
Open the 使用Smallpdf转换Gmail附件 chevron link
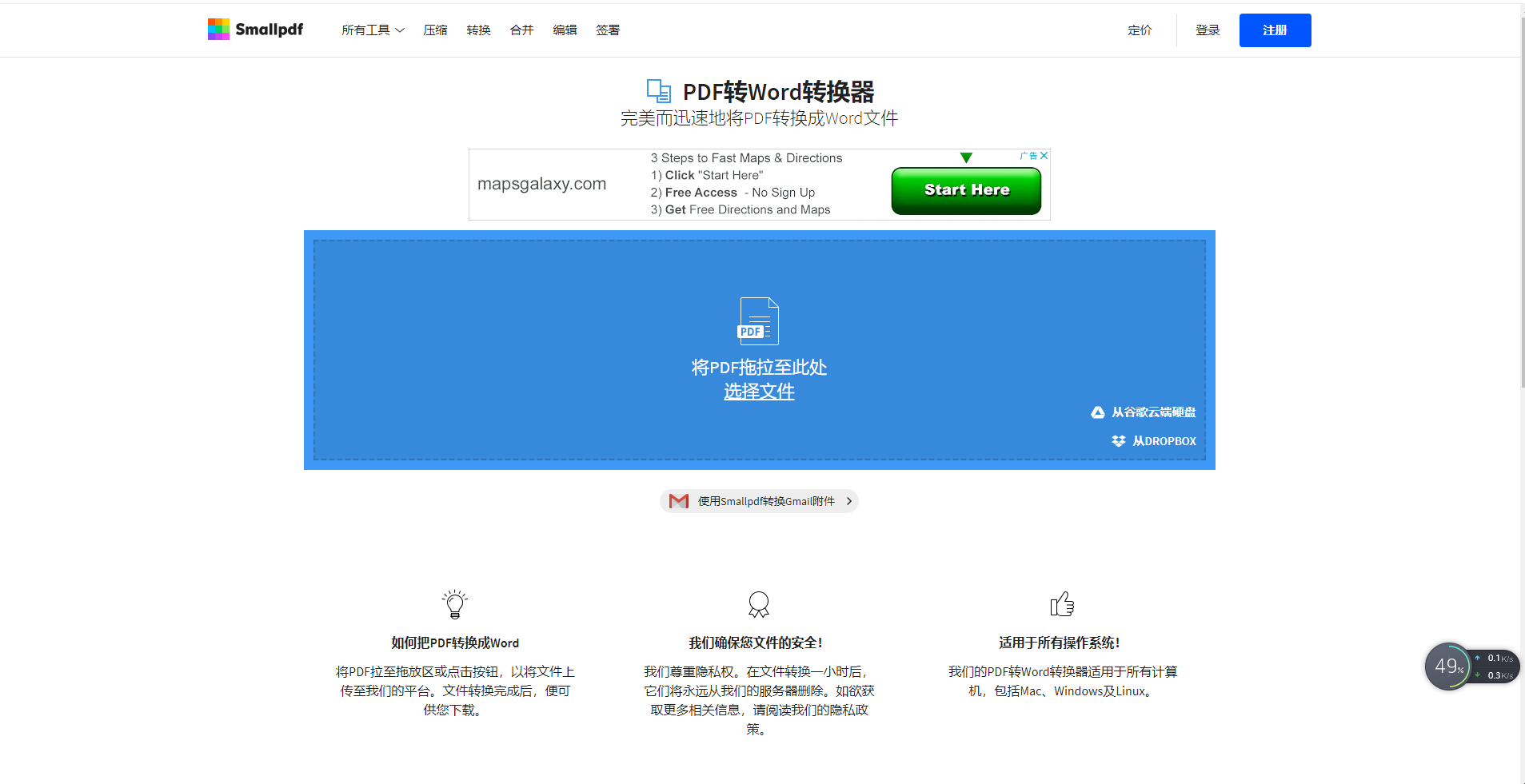[848, 501]
